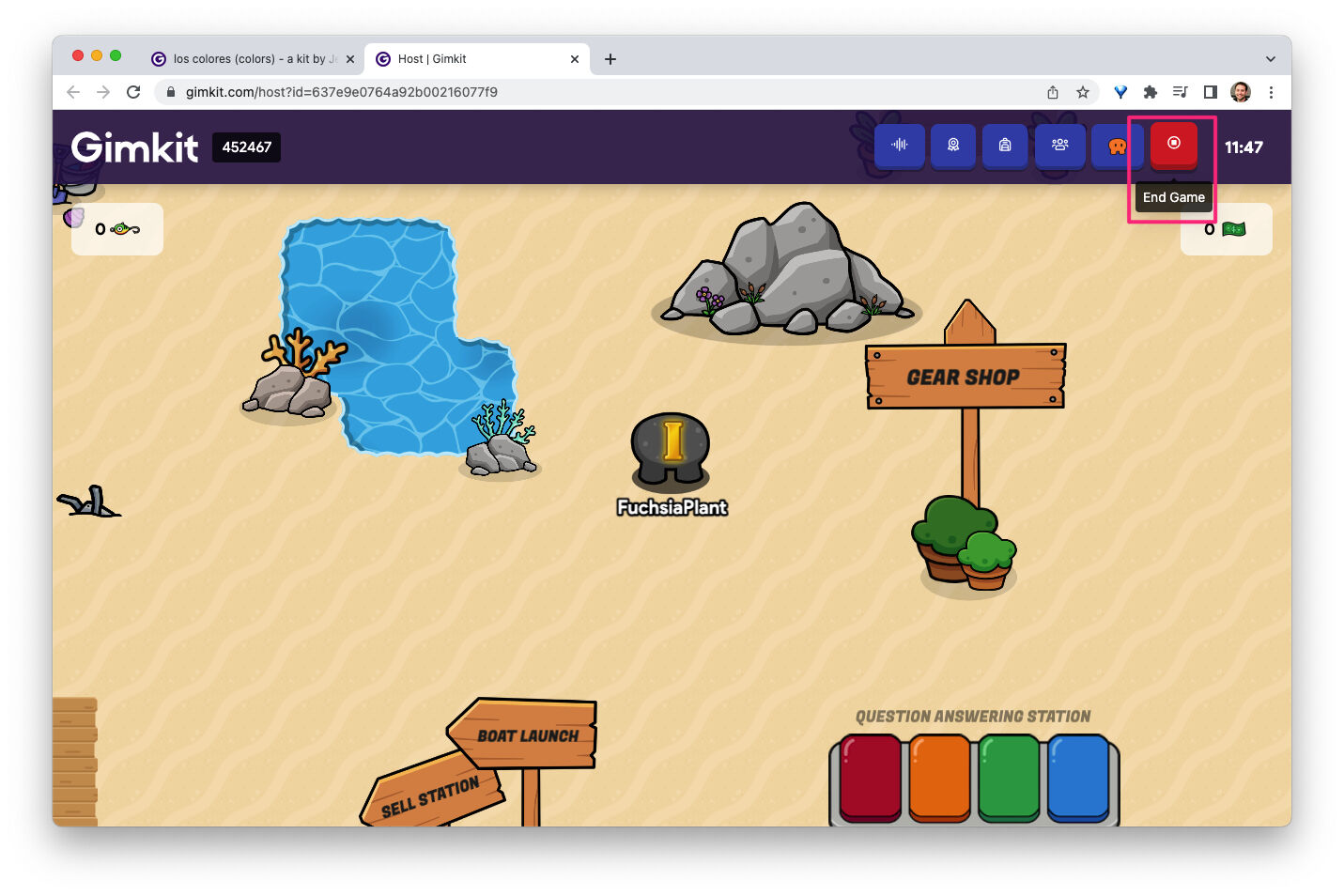Open the backpack inventory button

pyautogui.click(x=1005, y=146)
